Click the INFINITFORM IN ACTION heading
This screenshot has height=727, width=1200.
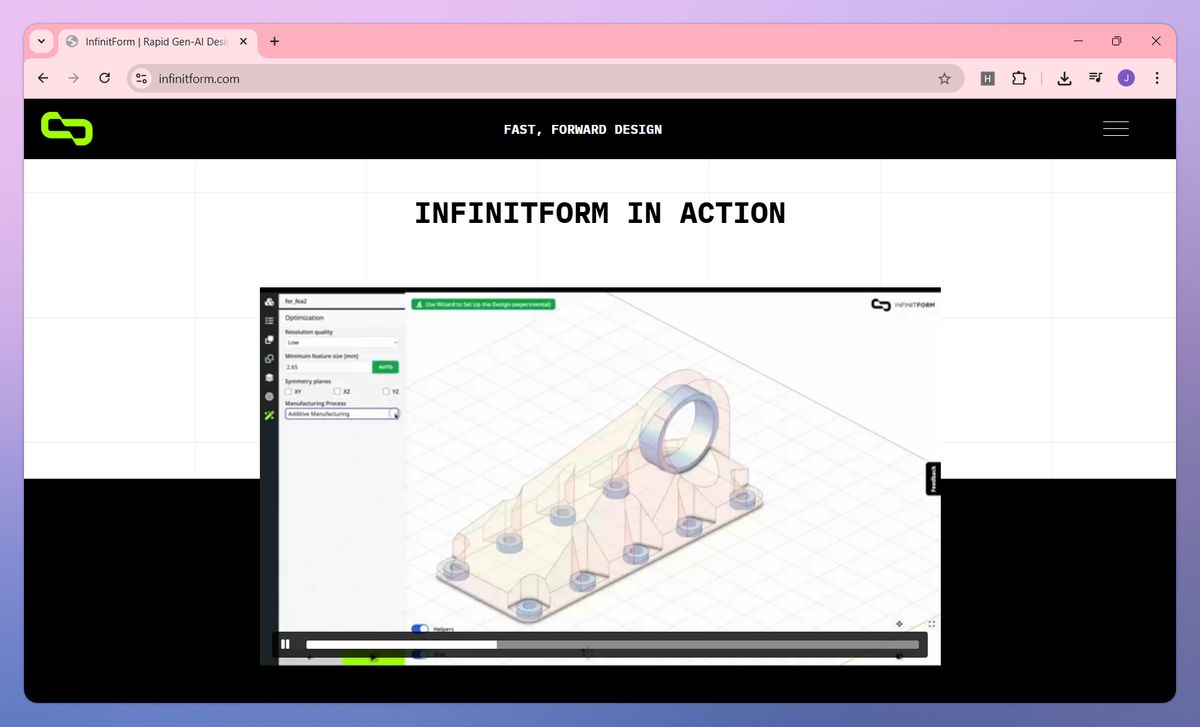coord(600,213)
